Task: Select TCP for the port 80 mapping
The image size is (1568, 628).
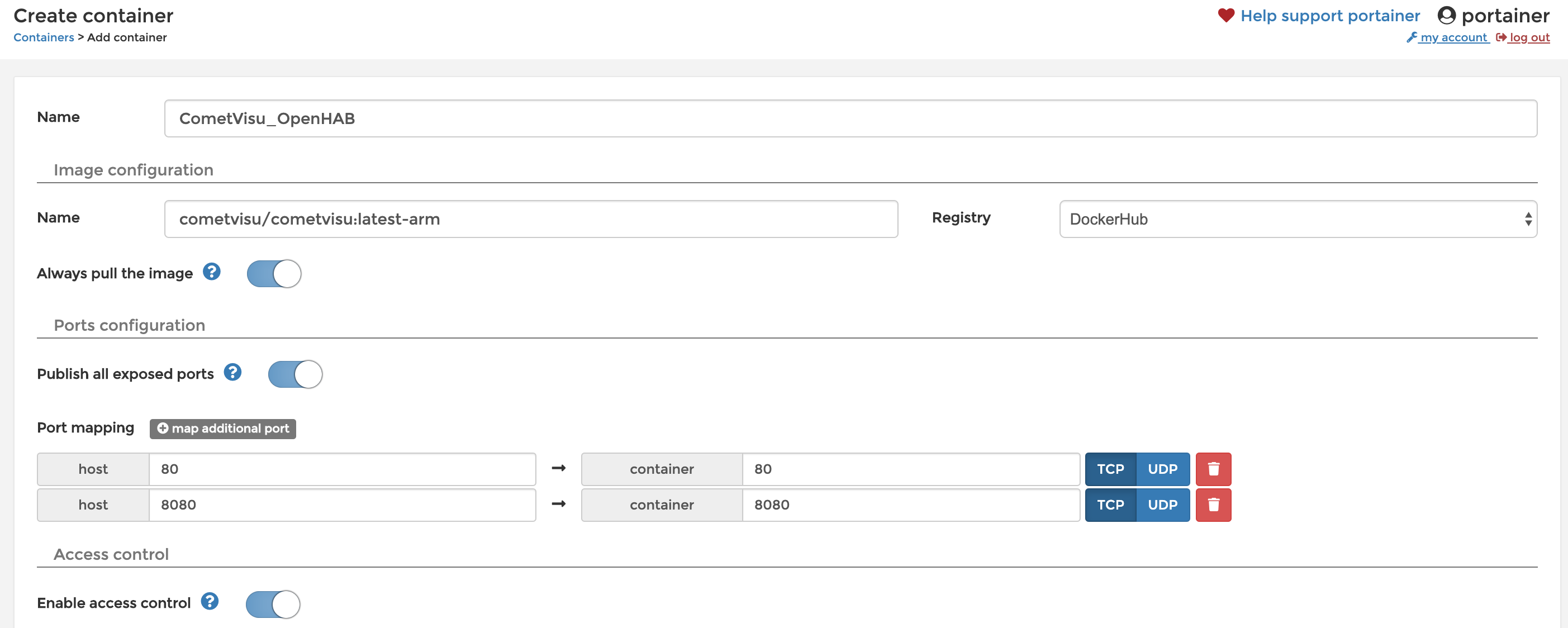Action: [x=1110, y=469]
